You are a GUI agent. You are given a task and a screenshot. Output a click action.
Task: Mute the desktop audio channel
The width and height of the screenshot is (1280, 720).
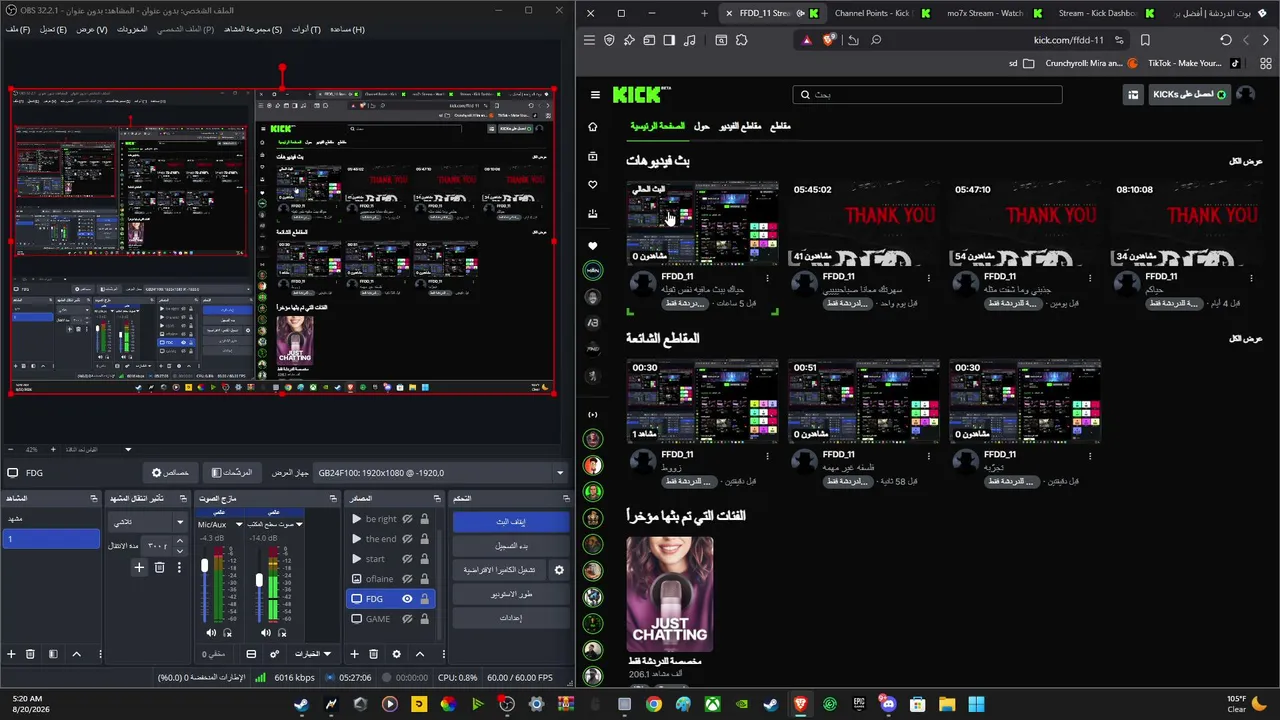pos(266,633)
